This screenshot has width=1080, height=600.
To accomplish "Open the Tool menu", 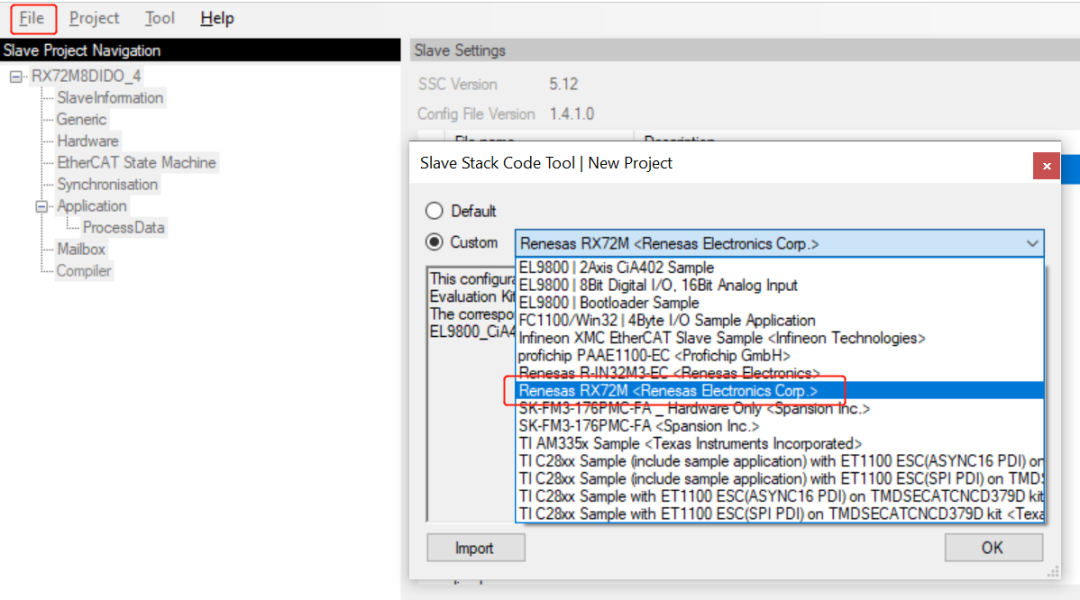I will coord(159,17).
